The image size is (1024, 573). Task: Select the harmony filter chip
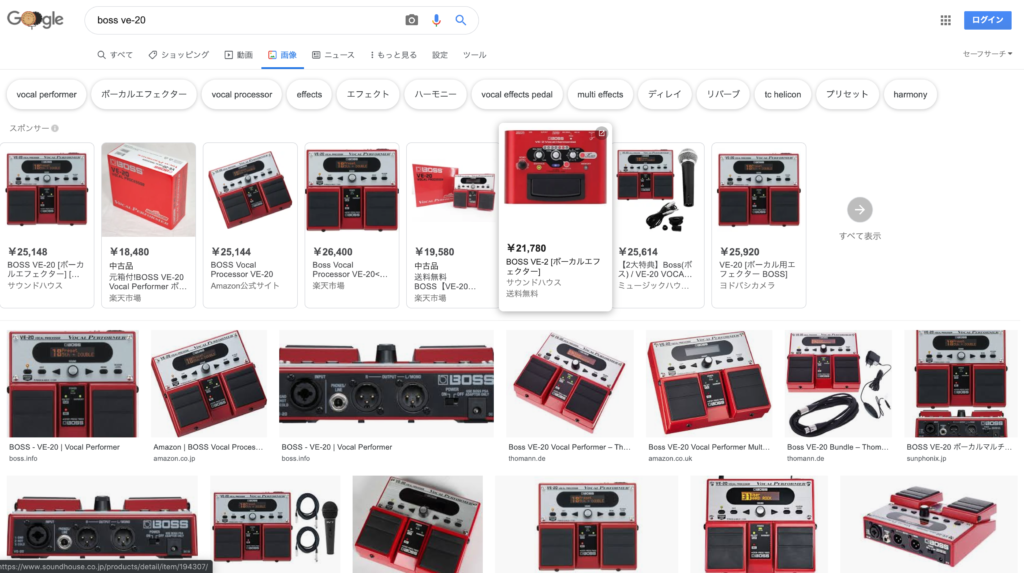tap(910, 95)
